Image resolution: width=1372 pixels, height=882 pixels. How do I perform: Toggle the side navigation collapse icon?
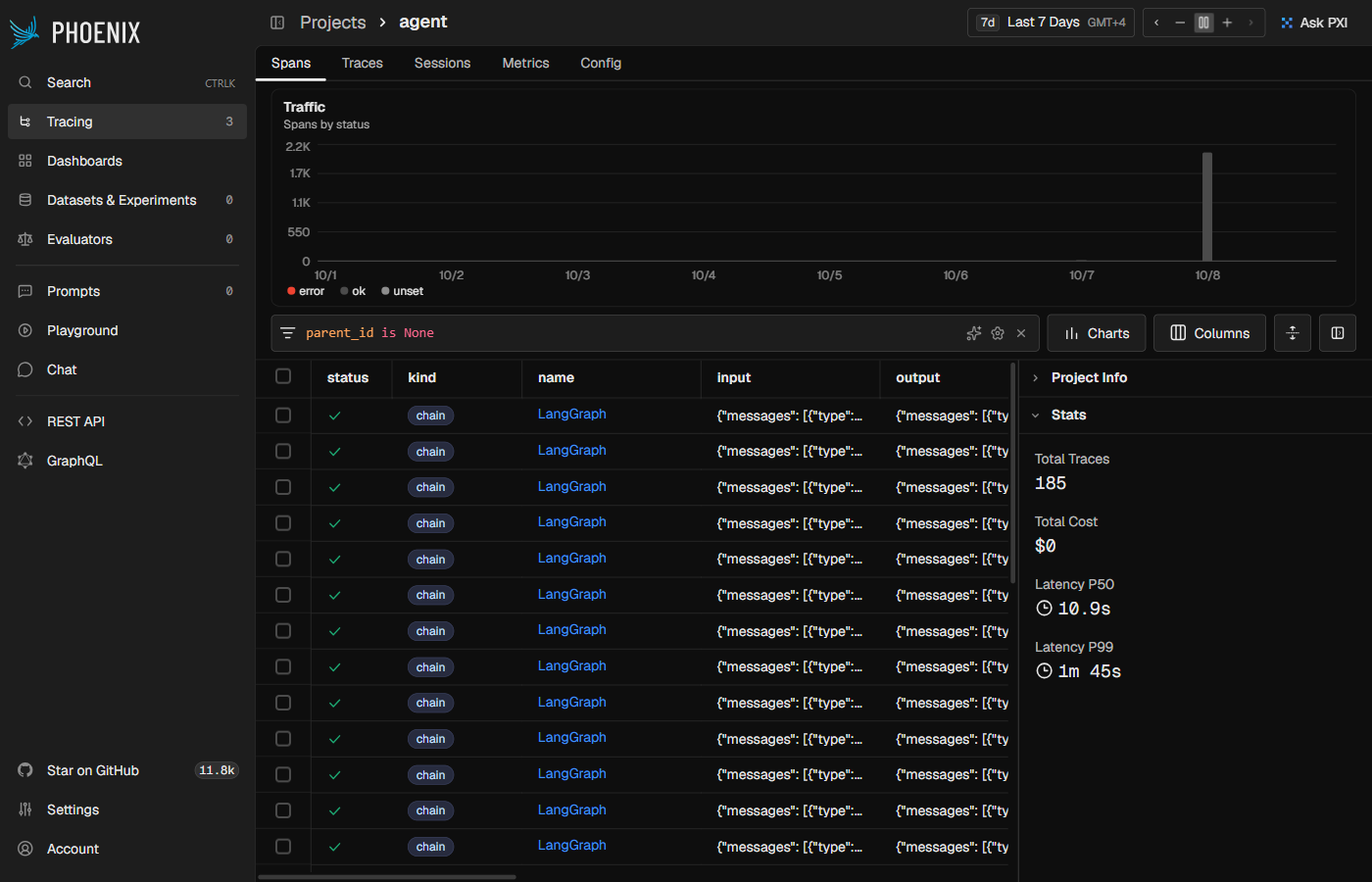277,23
